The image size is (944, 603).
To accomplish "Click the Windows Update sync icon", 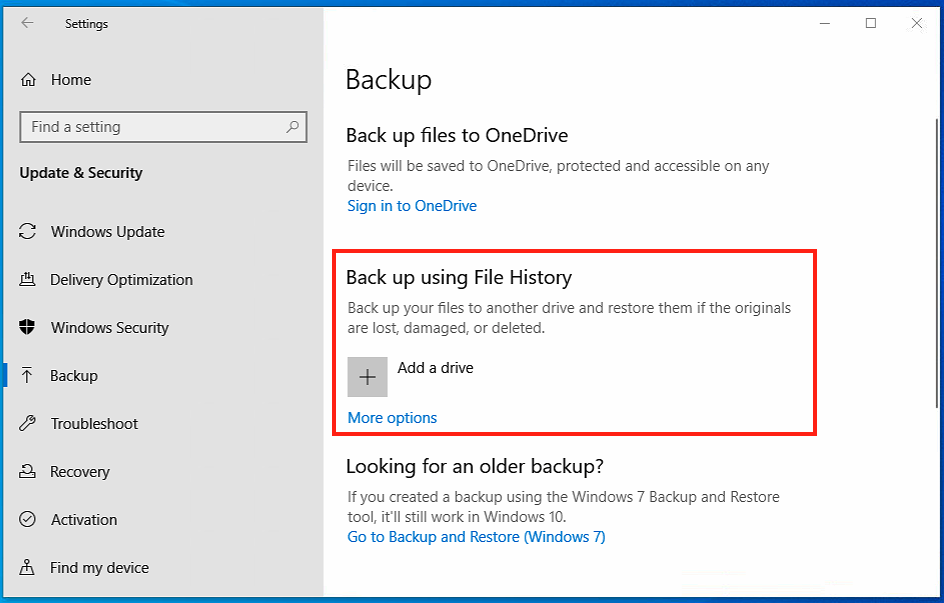I will coord(29,232).
